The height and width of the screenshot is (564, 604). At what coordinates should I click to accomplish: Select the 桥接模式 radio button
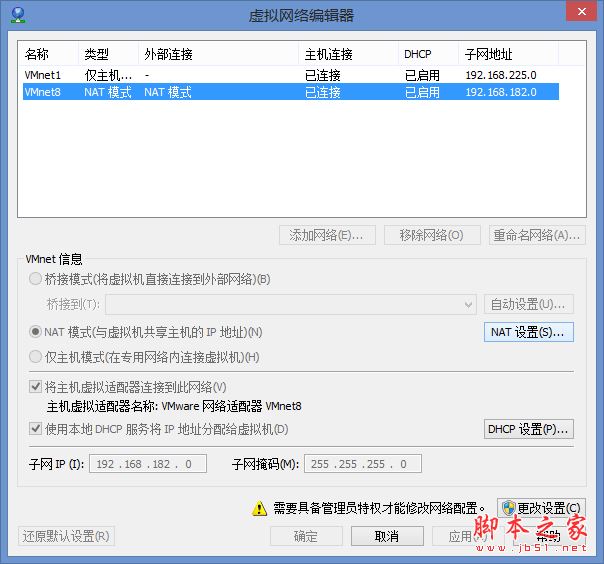pyautogui.click(x=36, y=280)
